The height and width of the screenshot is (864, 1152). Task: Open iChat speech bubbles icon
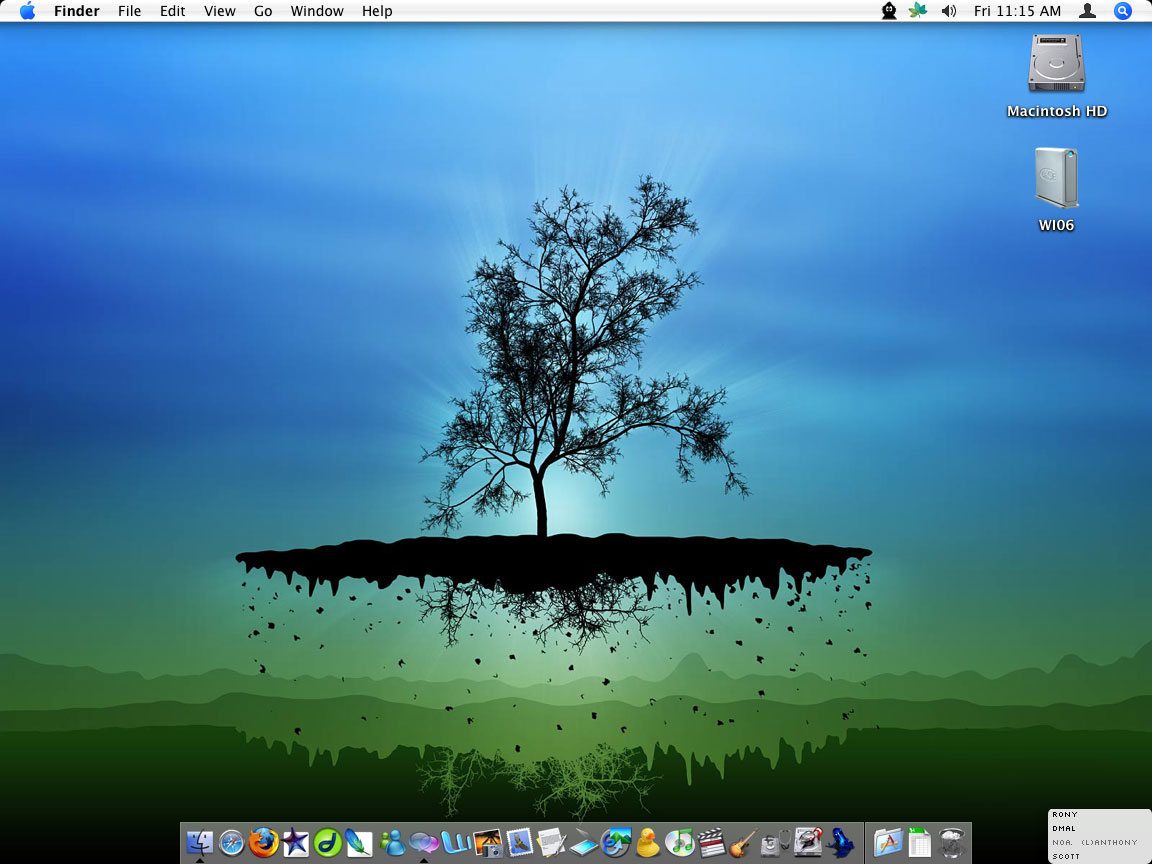click(424, 842)
